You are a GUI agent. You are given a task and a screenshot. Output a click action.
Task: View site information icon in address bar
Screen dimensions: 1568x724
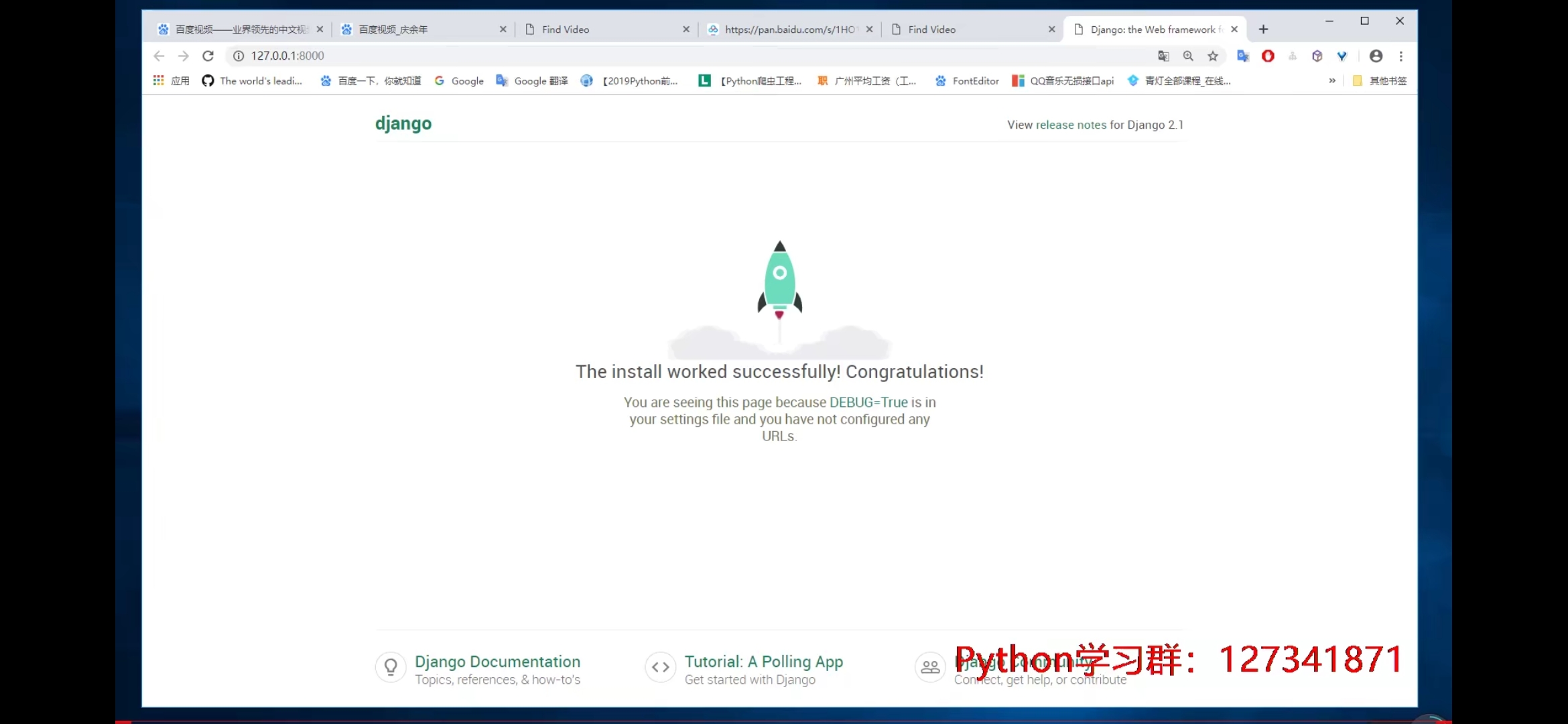[x=238, y=56]
